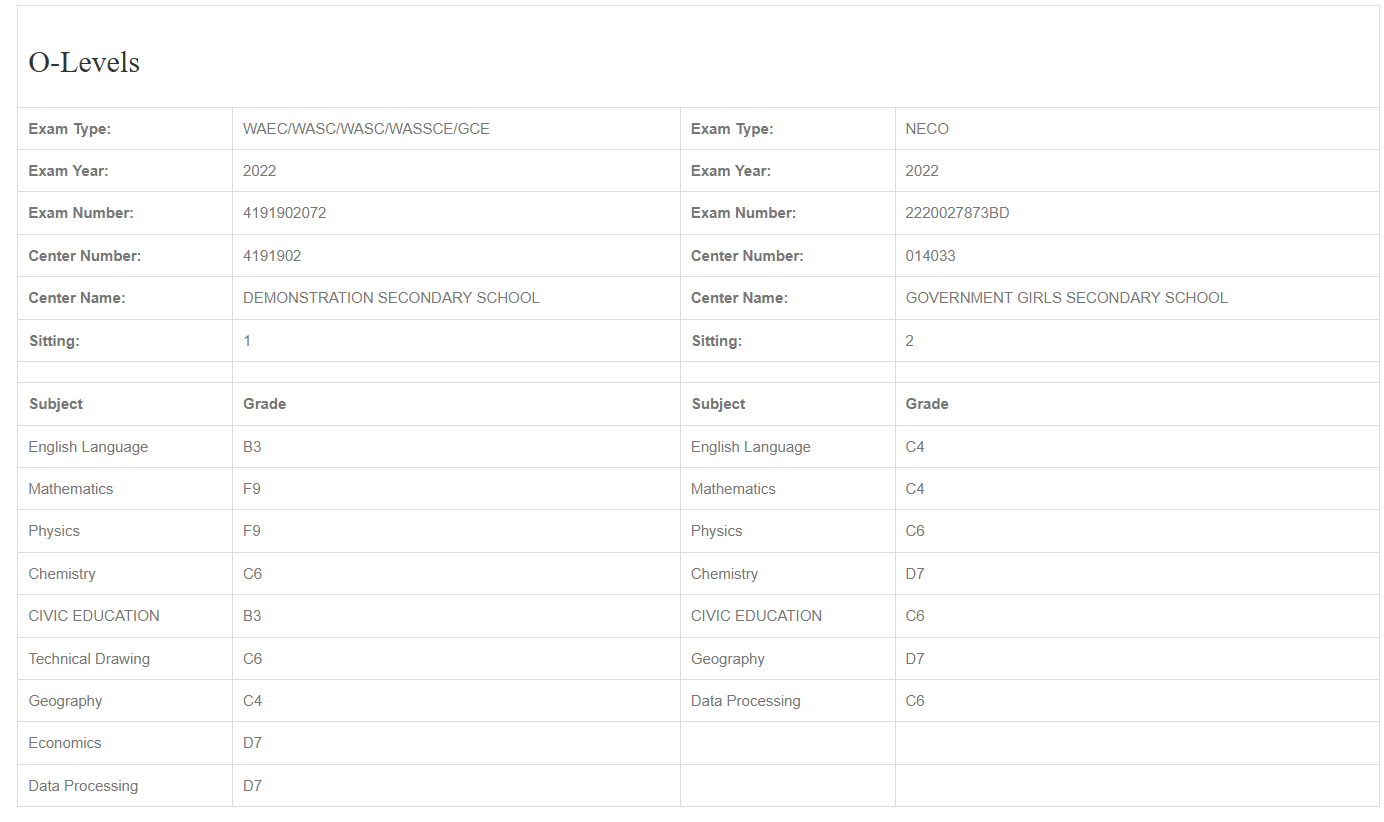Click the WAEC Geography C4 grade
This screenshot has width=1384, height=822.
click(252, 701)
